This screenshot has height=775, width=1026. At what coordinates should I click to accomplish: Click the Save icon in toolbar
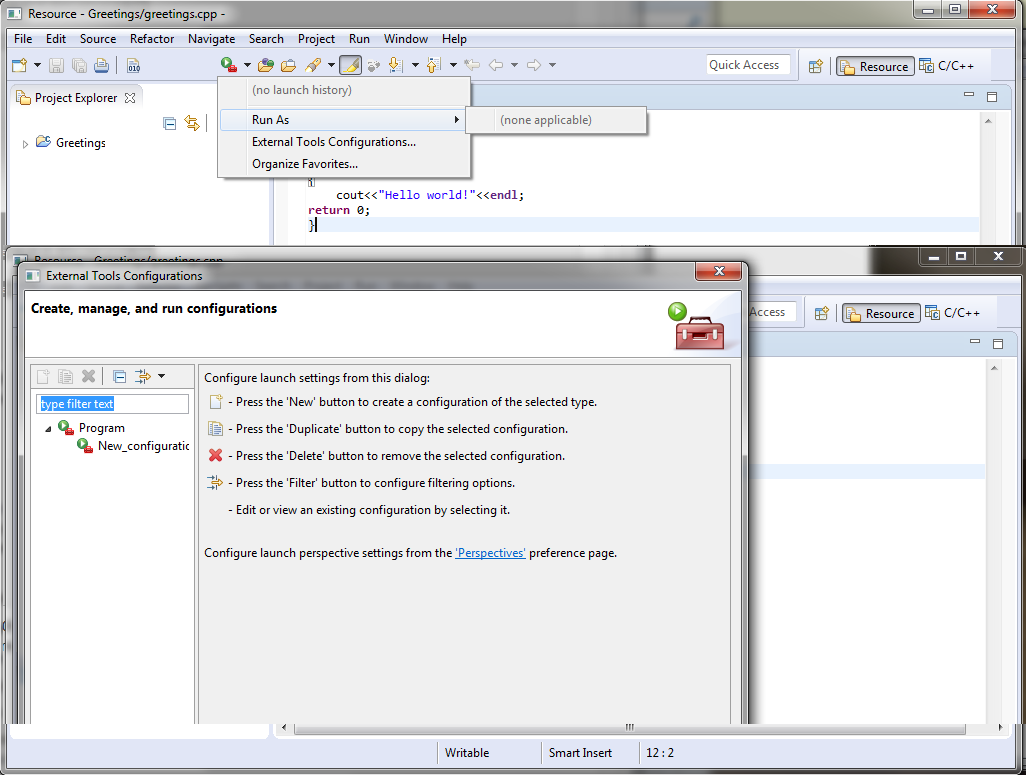[56, 65]
